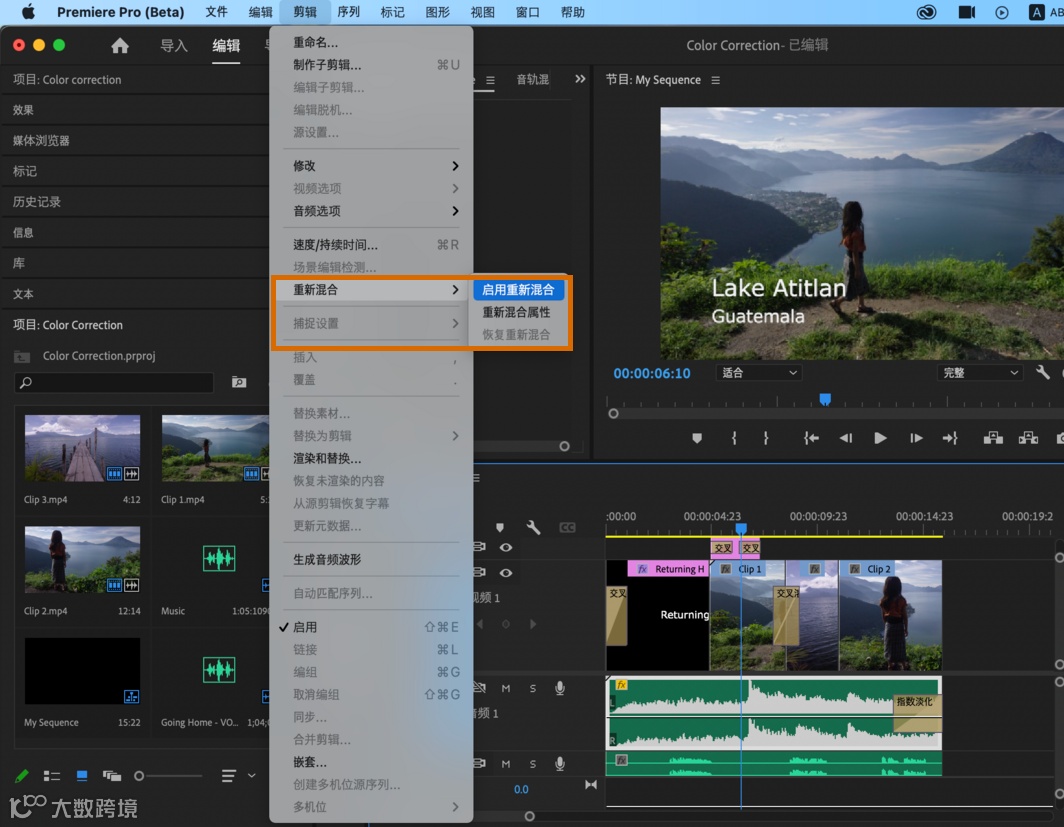The width and height of the screenshot is (1064, 827).
Task: Open the sort icons menu button
Action: [229, 775]
